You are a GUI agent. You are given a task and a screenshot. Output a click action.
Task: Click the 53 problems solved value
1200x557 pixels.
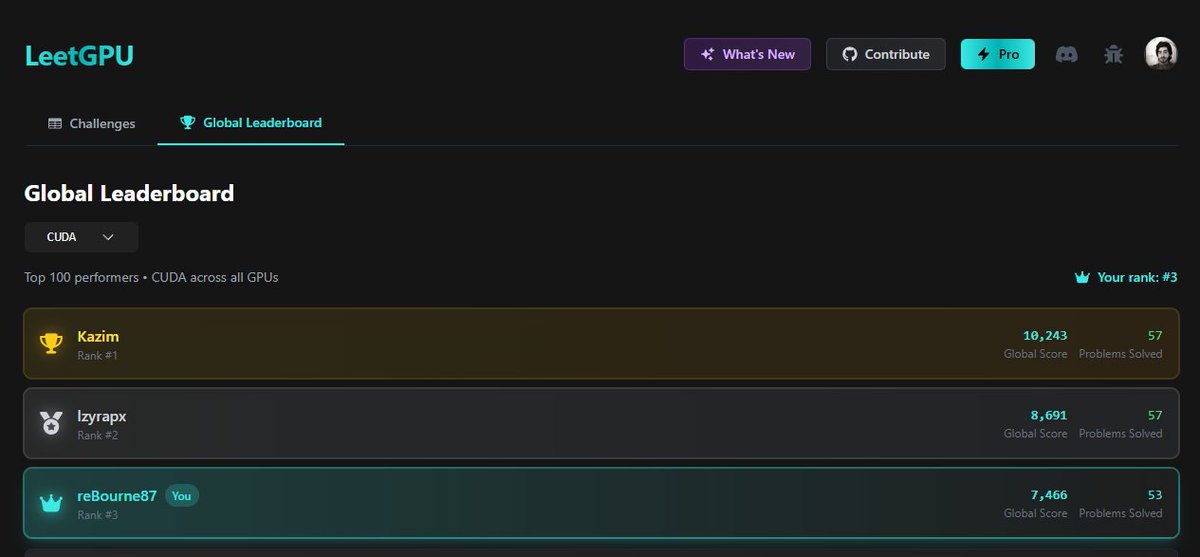[x=1155, y=494]
